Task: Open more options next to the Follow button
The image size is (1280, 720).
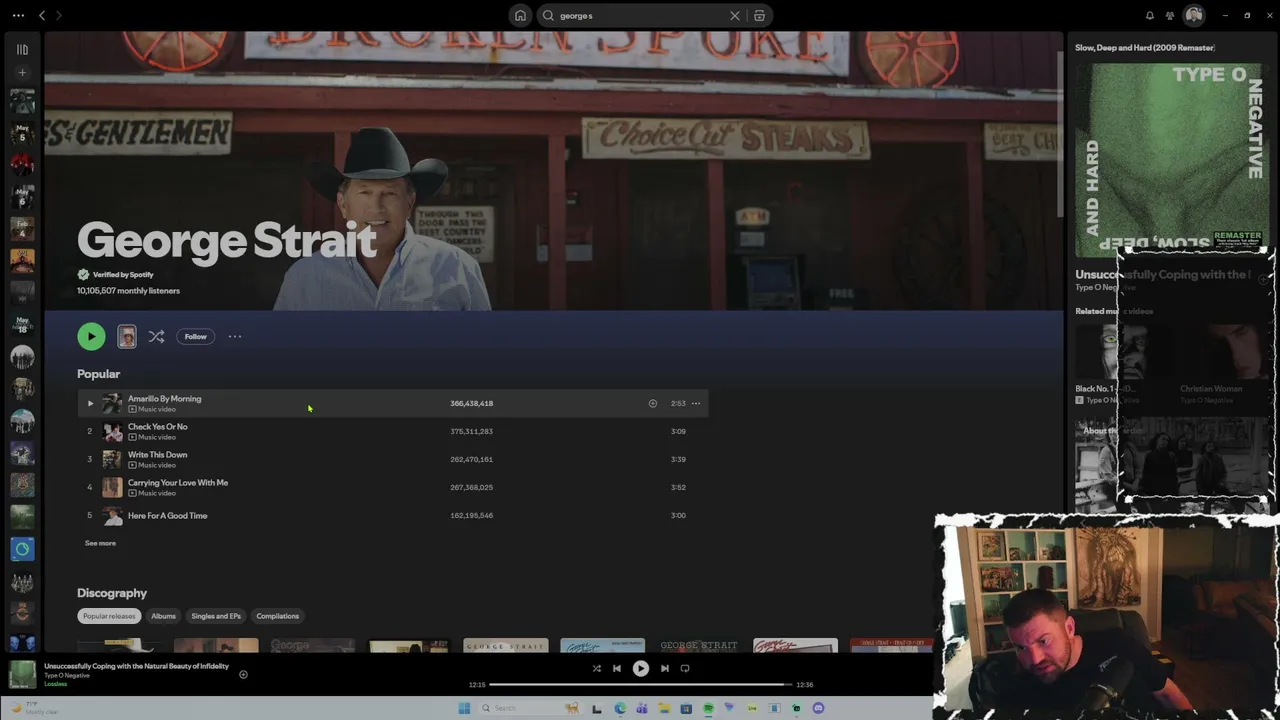Action: tap(235, 337)
